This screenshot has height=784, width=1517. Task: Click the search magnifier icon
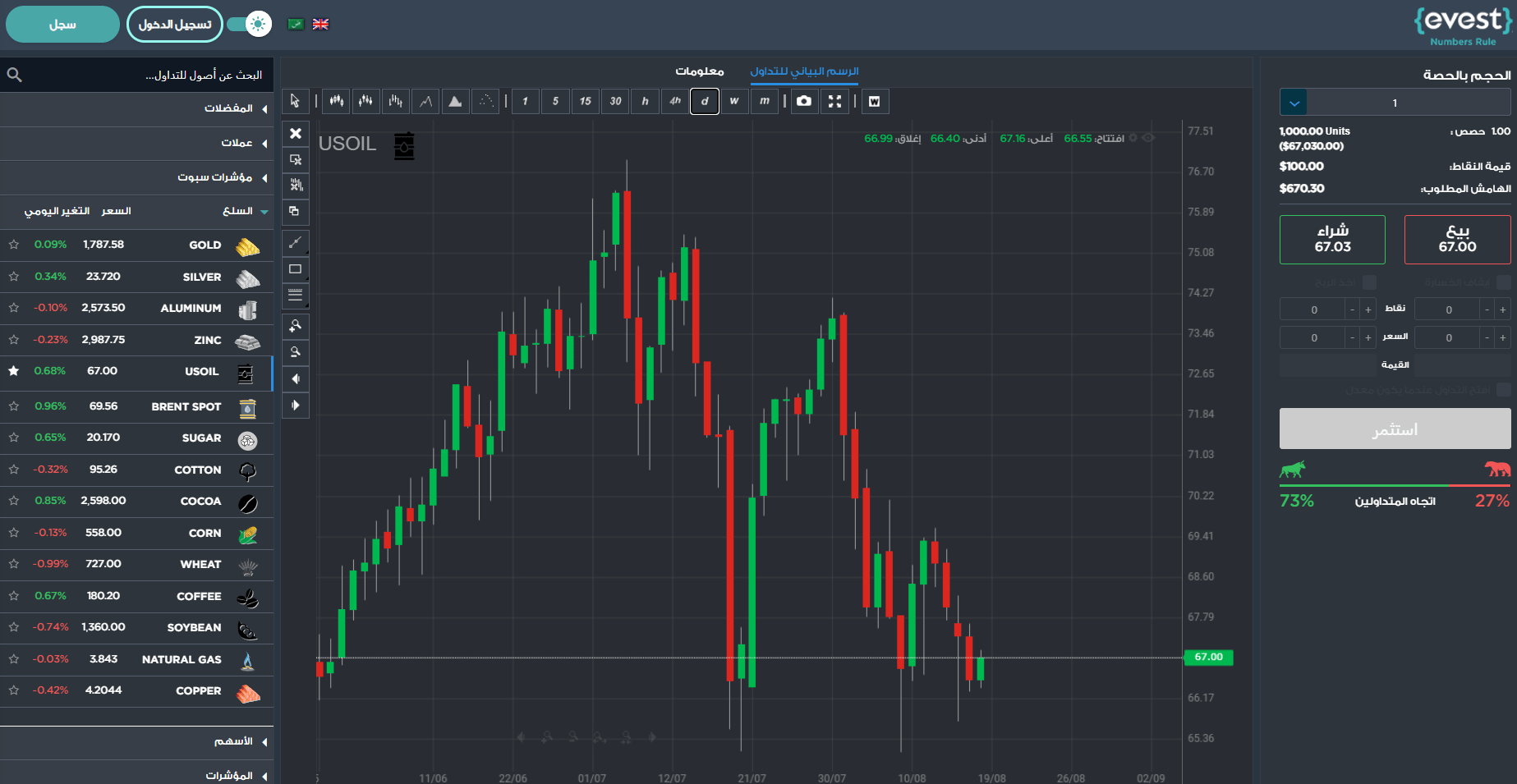pos(14,75)
